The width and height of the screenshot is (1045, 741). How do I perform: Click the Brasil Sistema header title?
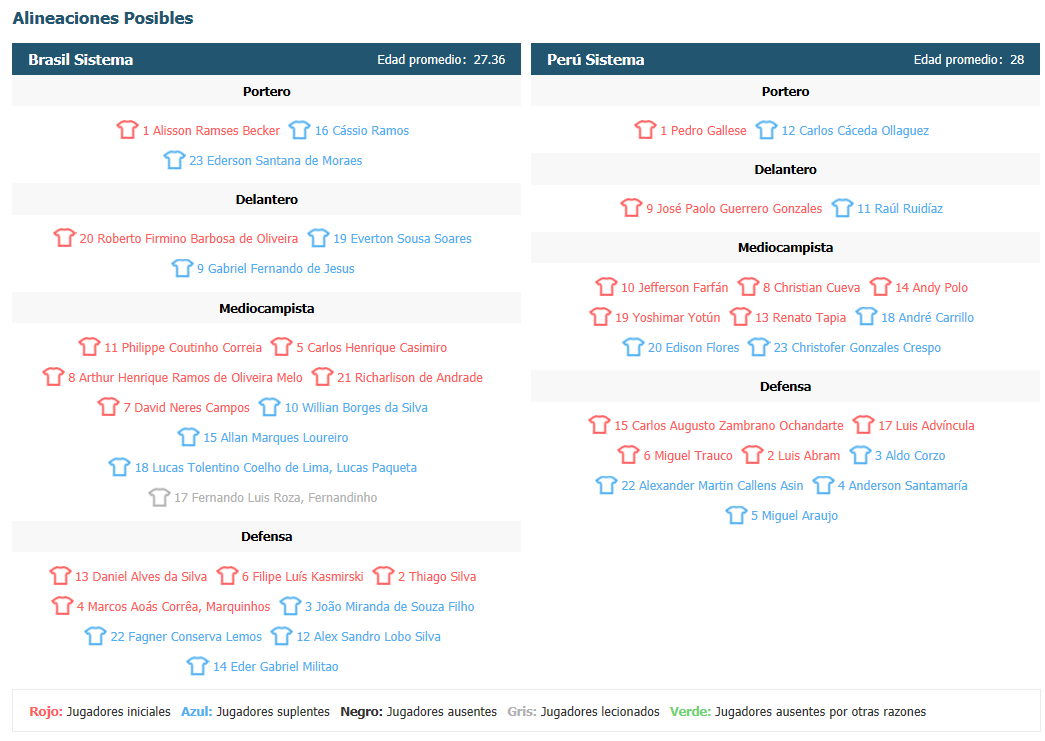coord(81,59)
